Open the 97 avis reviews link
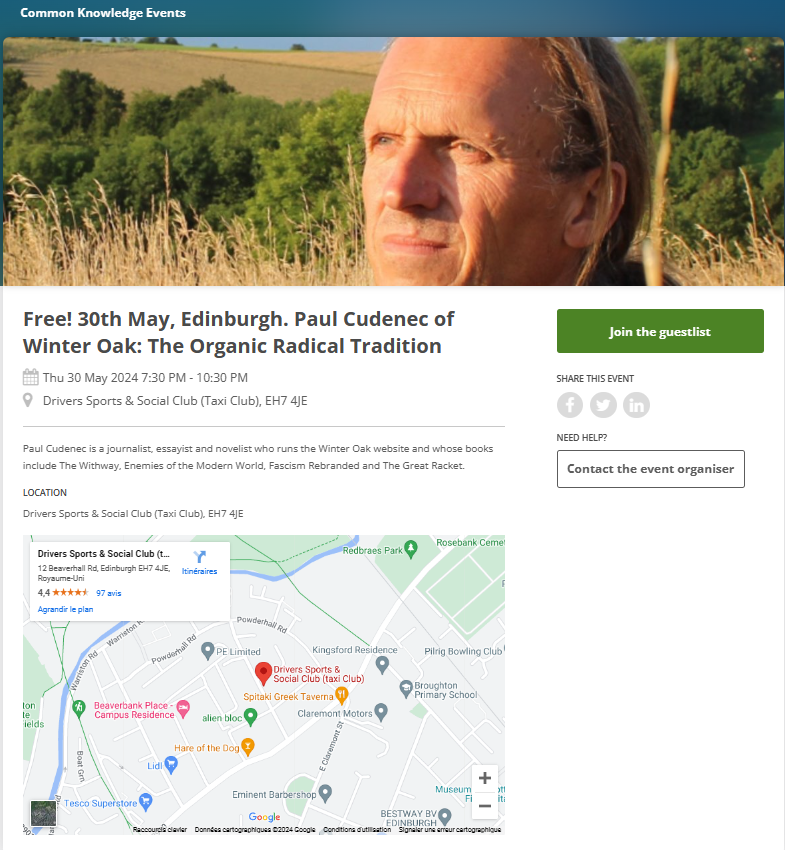This screenshot has height=850, width=785. (108, 593)
